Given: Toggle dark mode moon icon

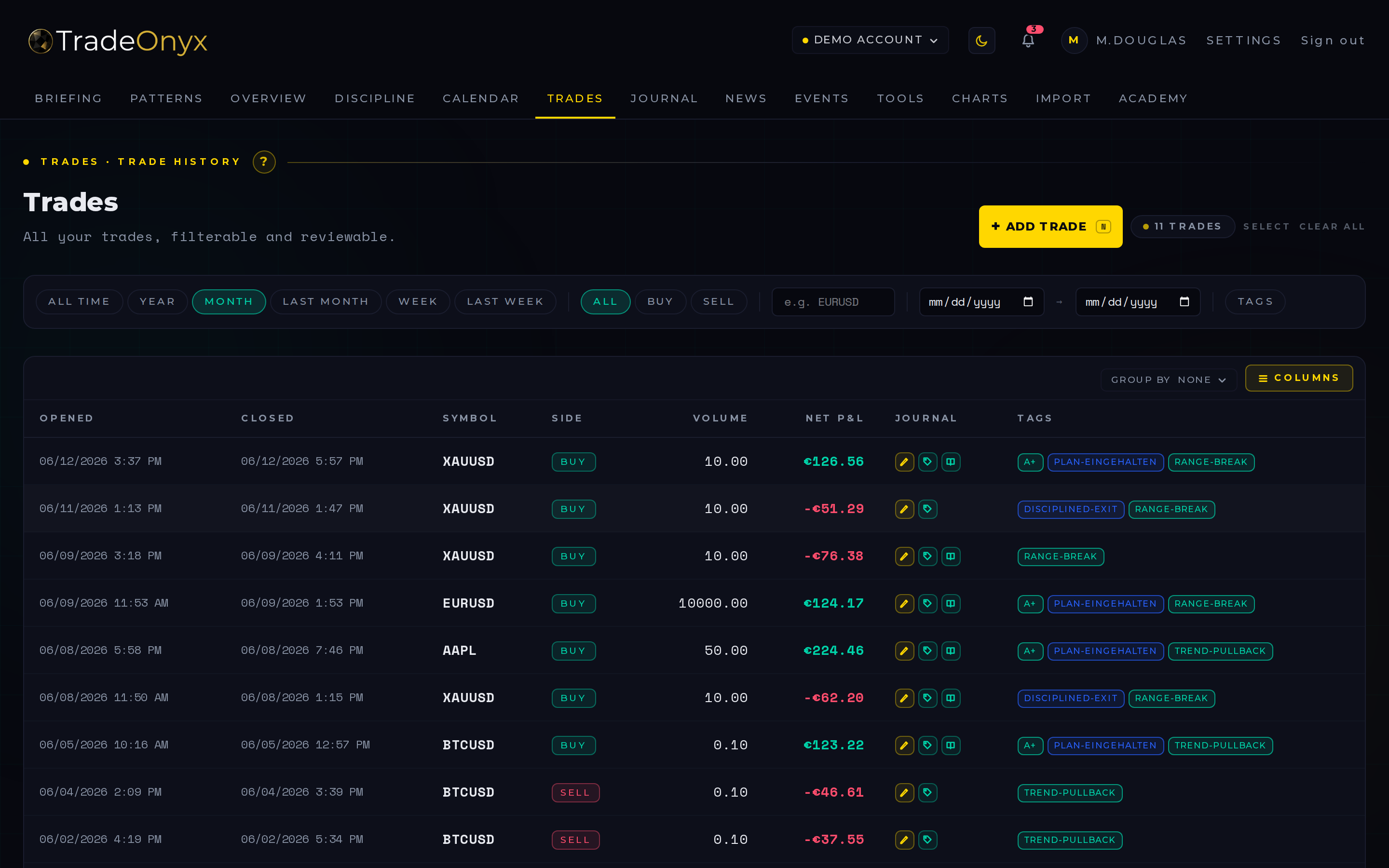Looking at the screenshot, I should 981,40.
